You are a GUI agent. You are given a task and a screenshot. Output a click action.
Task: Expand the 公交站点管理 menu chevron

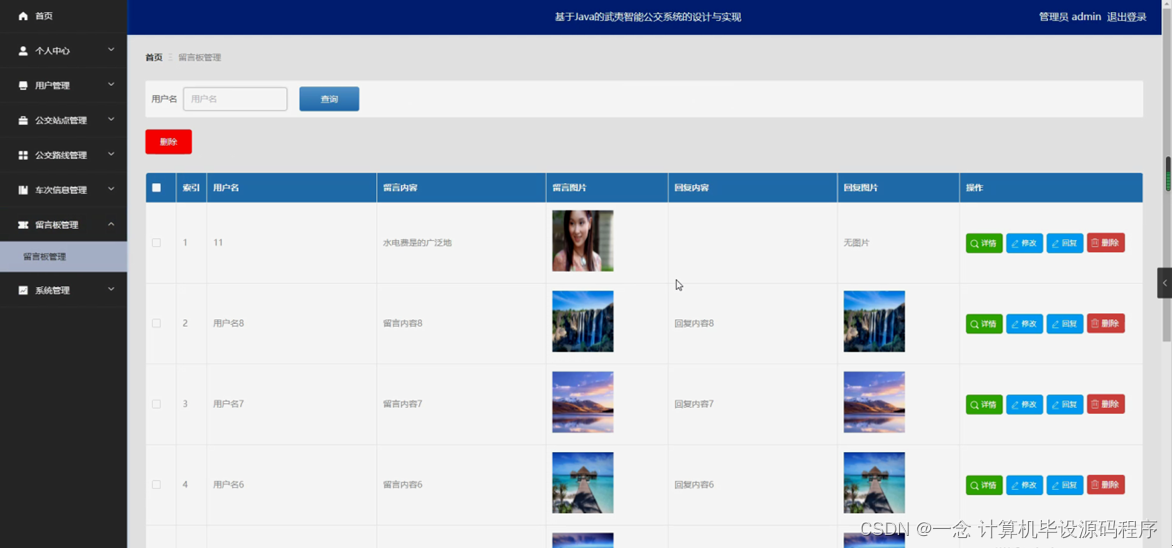point(111,120)
